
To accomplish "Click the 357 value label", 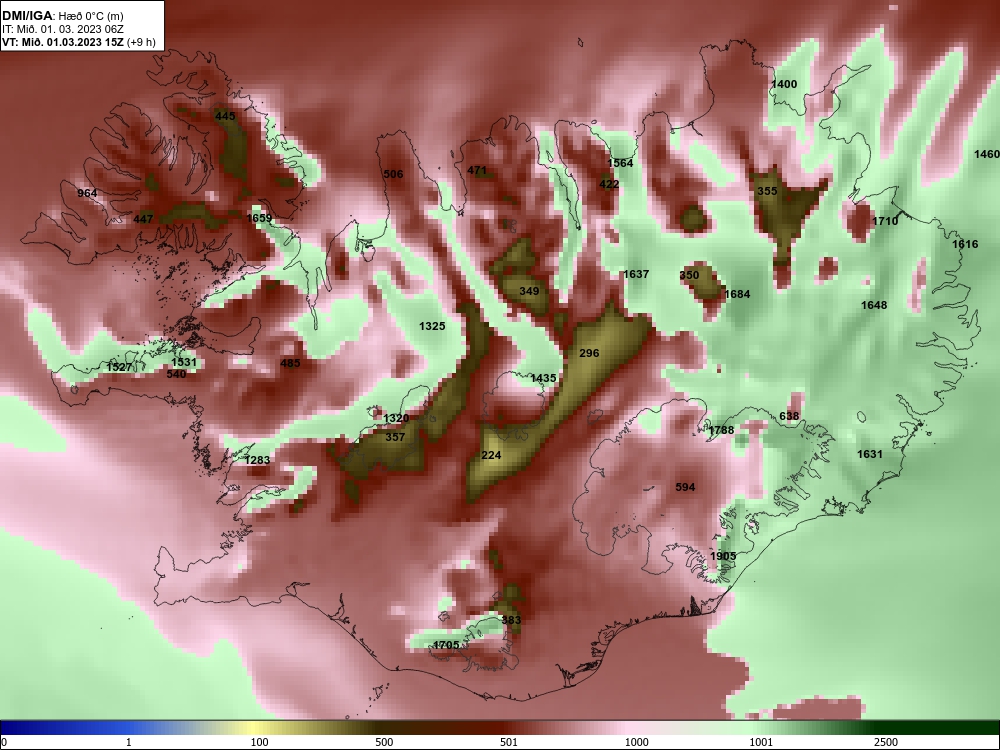I will 395,437.
